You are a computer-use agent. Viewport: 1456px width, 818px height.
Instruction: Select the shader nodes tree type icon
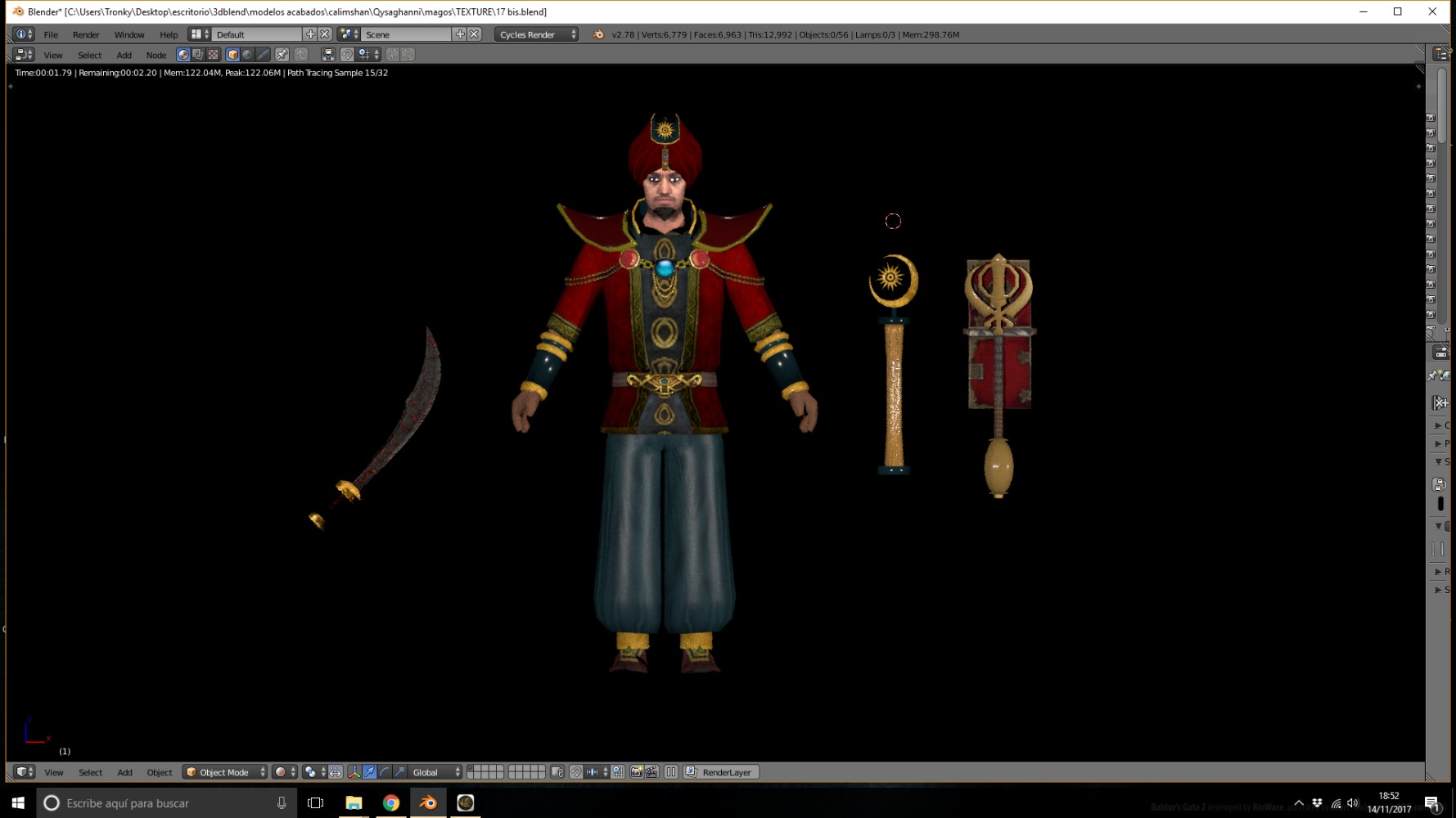(x=183, y=55)
